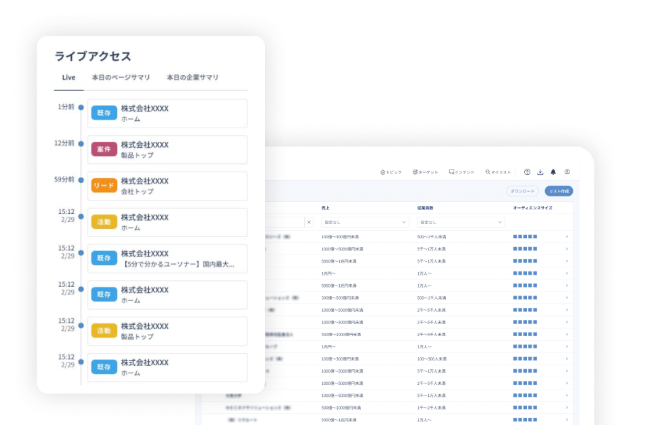Open the ターゲット menu in the header

pos(425,172)
